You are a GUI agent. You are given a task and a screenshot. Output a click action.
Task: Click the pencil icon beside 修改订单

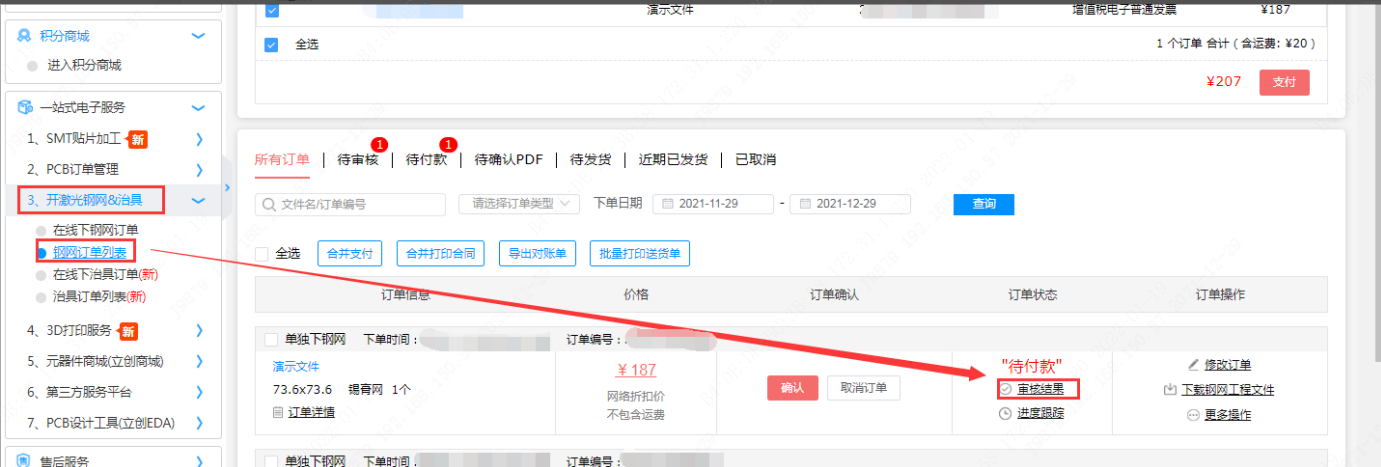pyautogui.click(x=1193, y=365)
